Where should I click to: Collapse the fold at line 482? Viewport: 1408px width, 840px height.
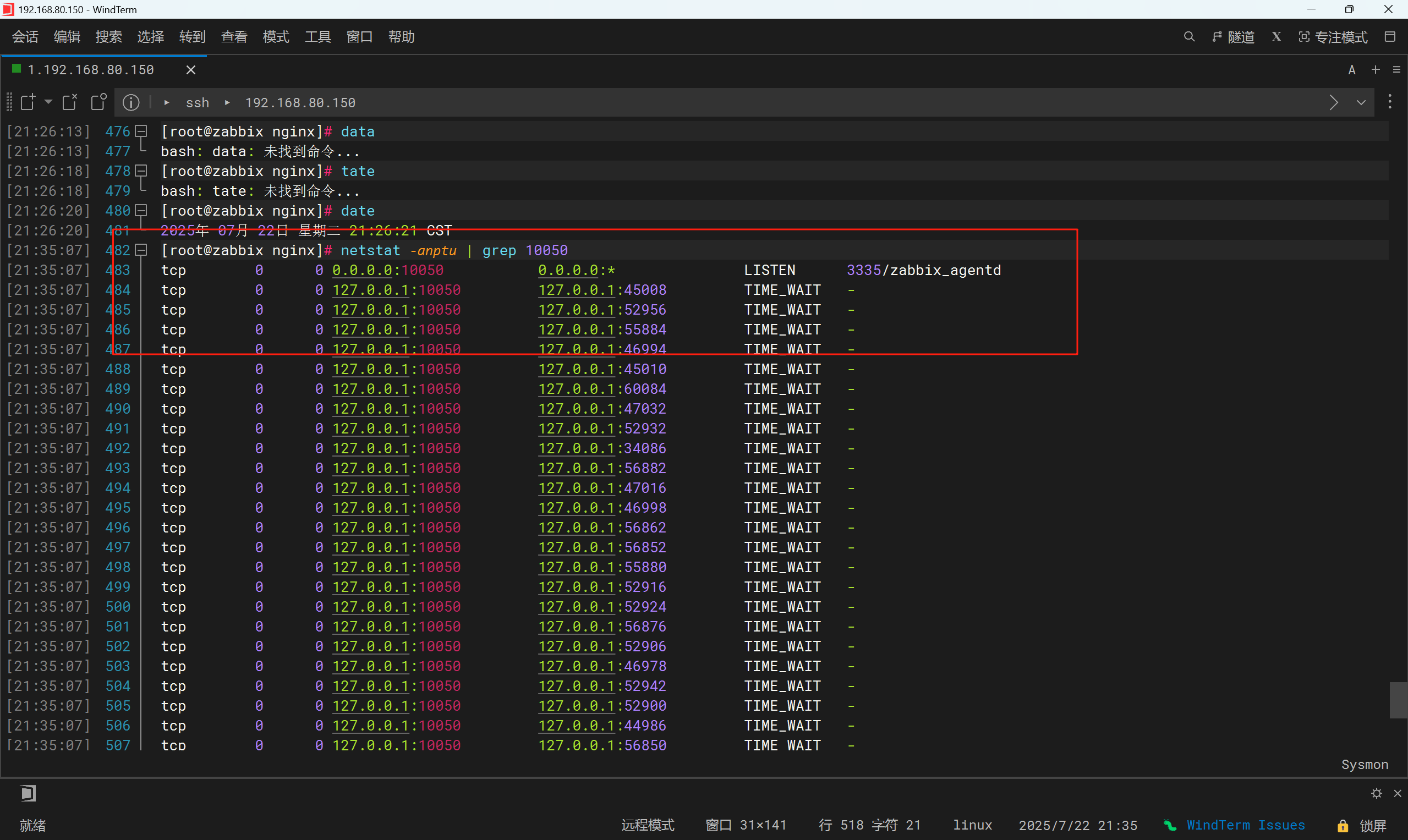point(141,250)
